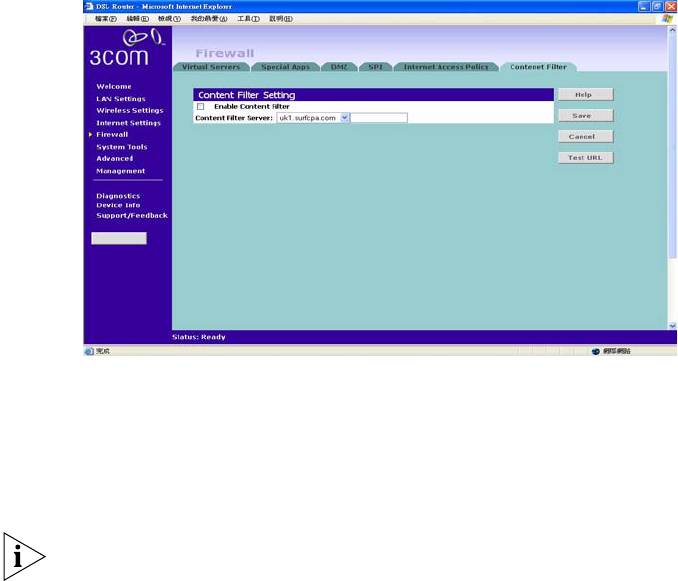
Task: Go to Internet Settings in sidebar
Action: click(128, 123)
